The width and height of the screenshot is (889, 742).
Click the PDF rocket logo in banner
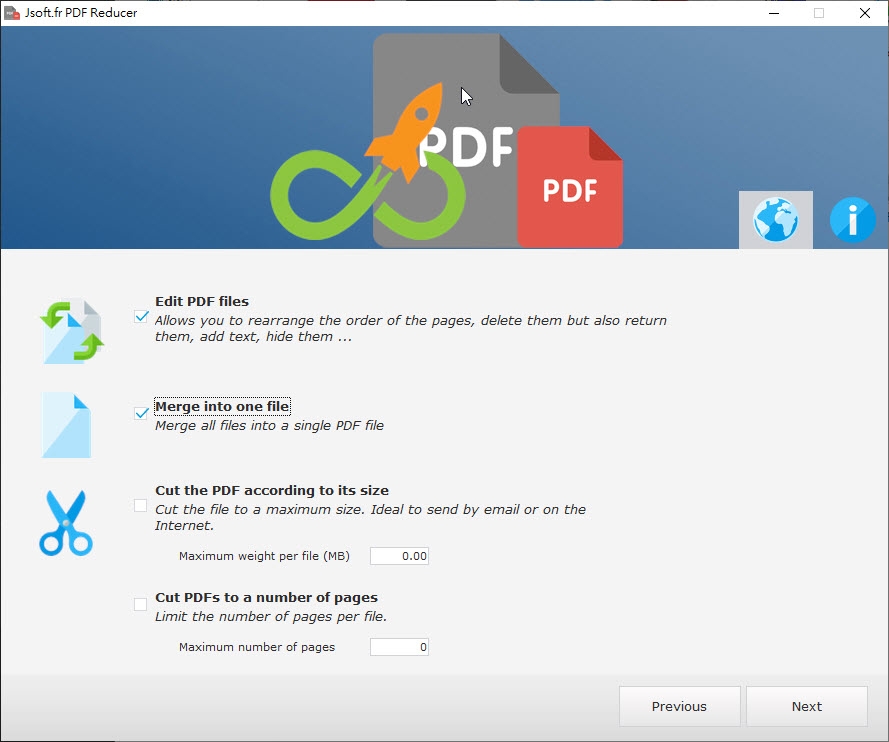tap(447, 140)
